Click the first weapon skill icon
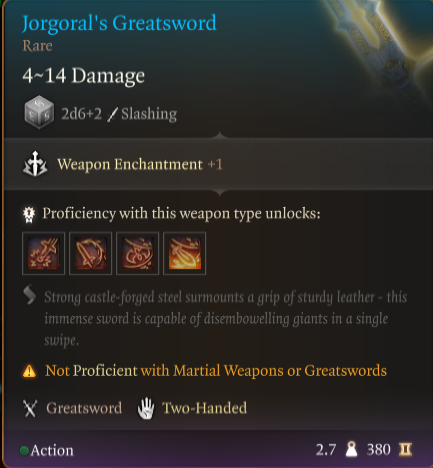Viewport: 433px width, 468px height. [43, 253]
